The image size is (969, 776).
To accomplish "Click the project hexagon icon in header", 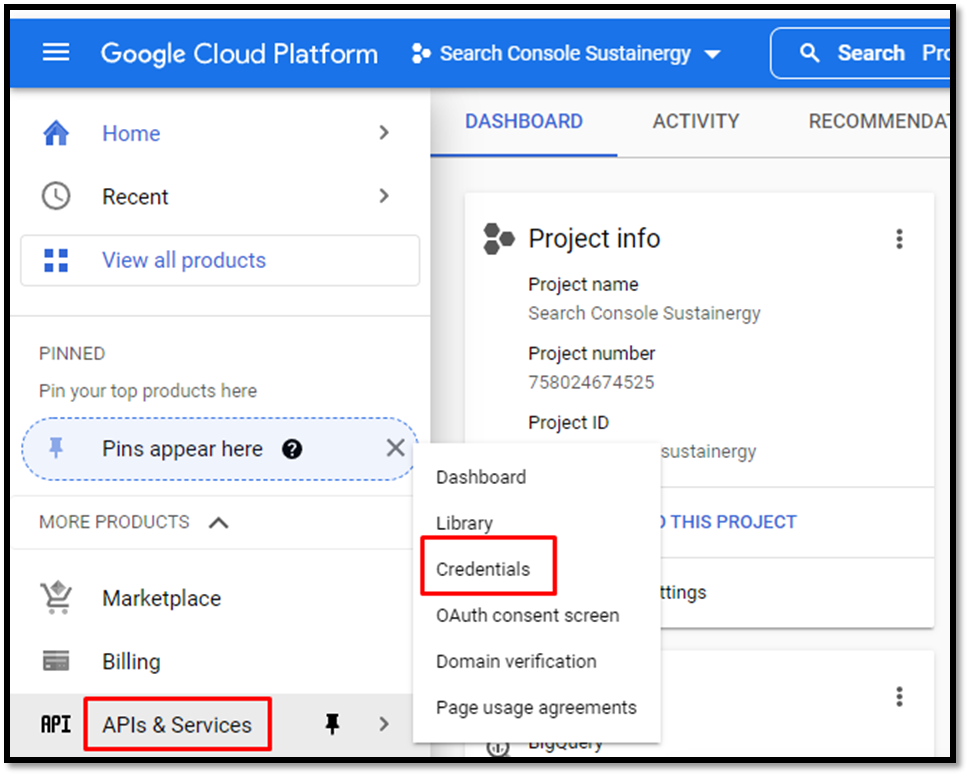I will click(x=421, y=53).
